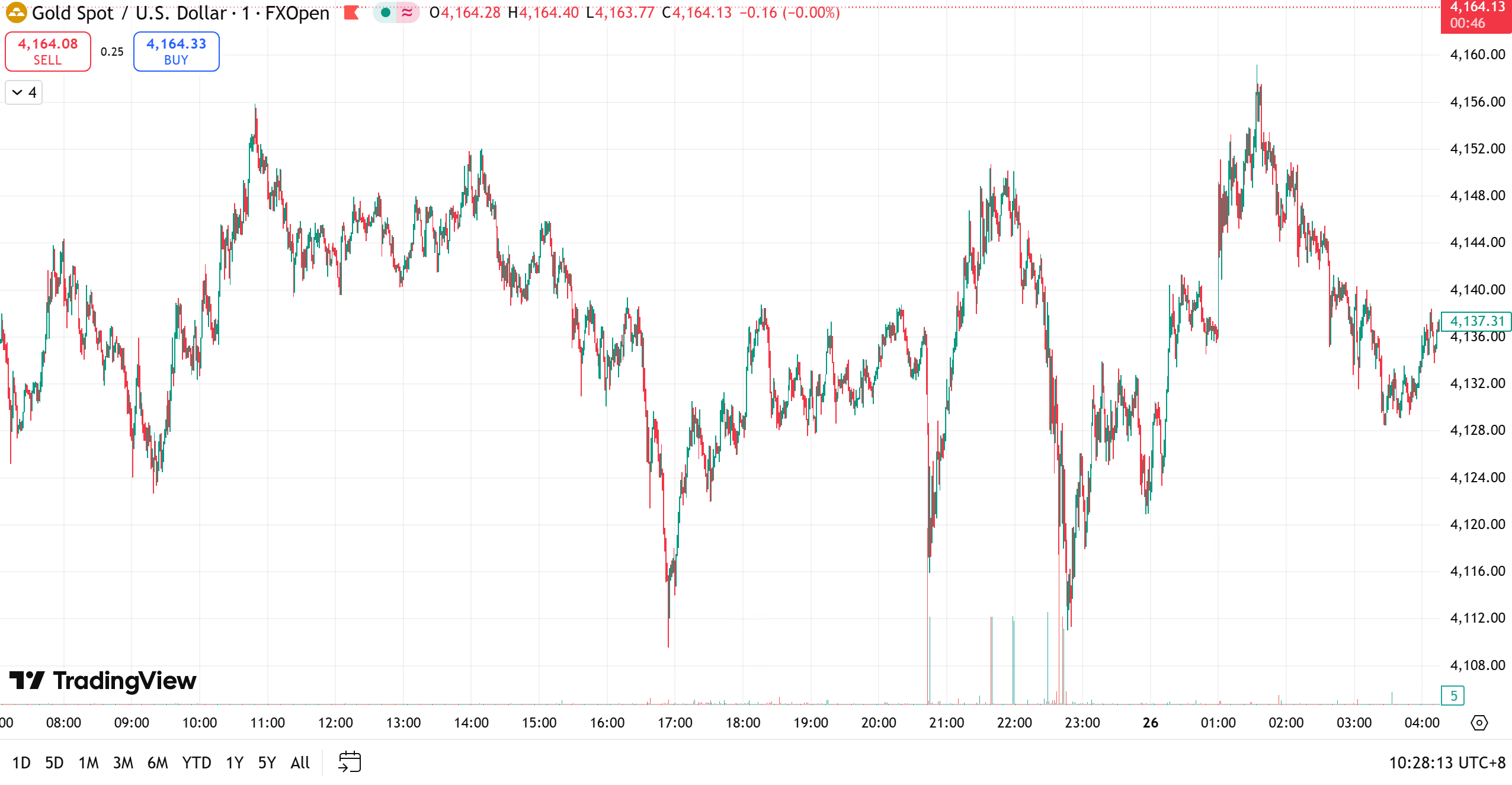Open chart settings via the hexagonal gear icon
Viewport: 1512px width, 785px height.
tap(1479, 722)
